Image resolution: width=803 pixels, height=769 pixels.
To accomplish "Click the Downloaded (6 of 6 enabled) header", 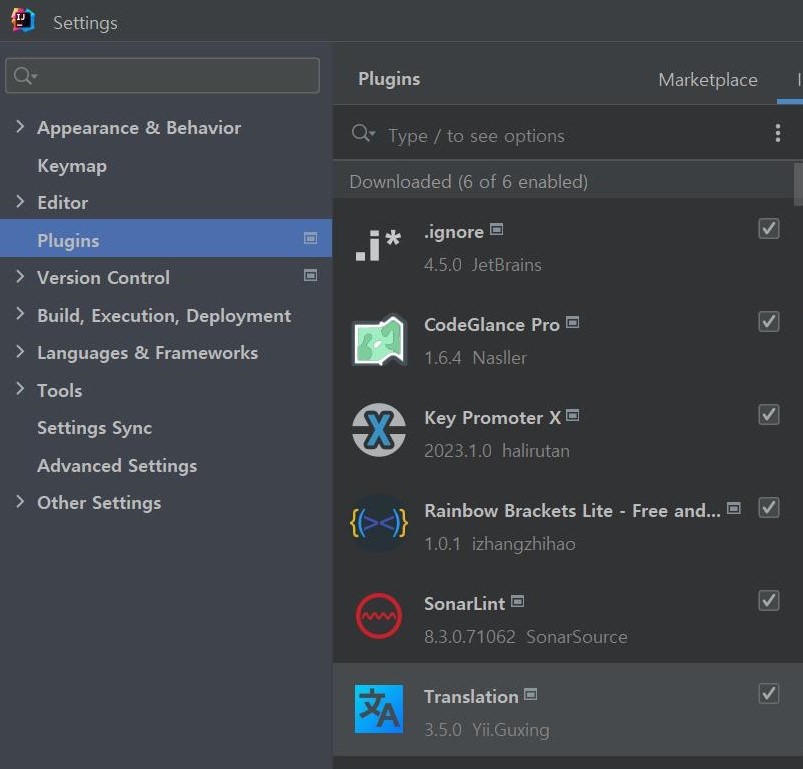I will tap(469, 182).
